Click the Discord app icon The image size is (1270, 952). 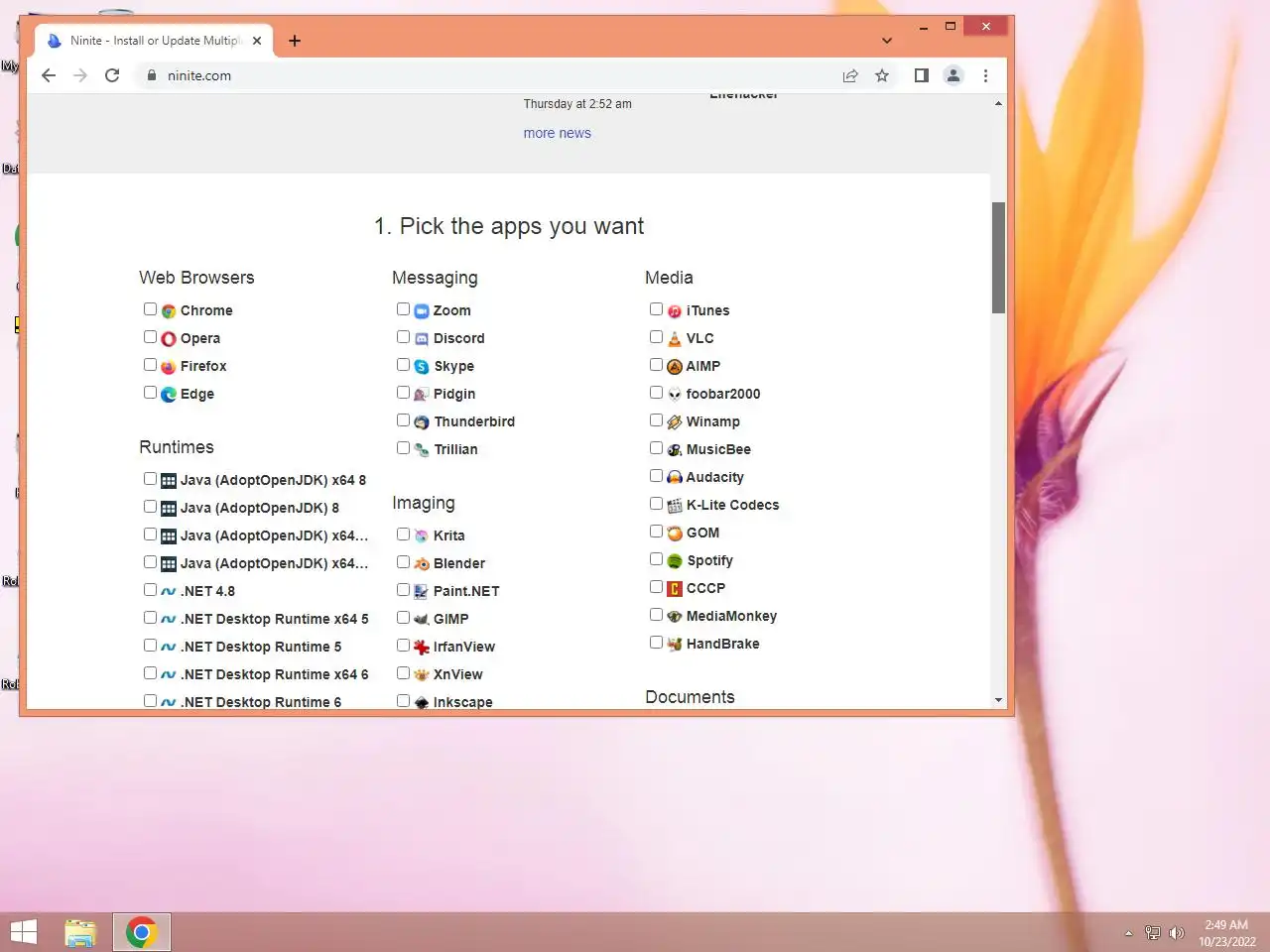(x=422, y=339)
